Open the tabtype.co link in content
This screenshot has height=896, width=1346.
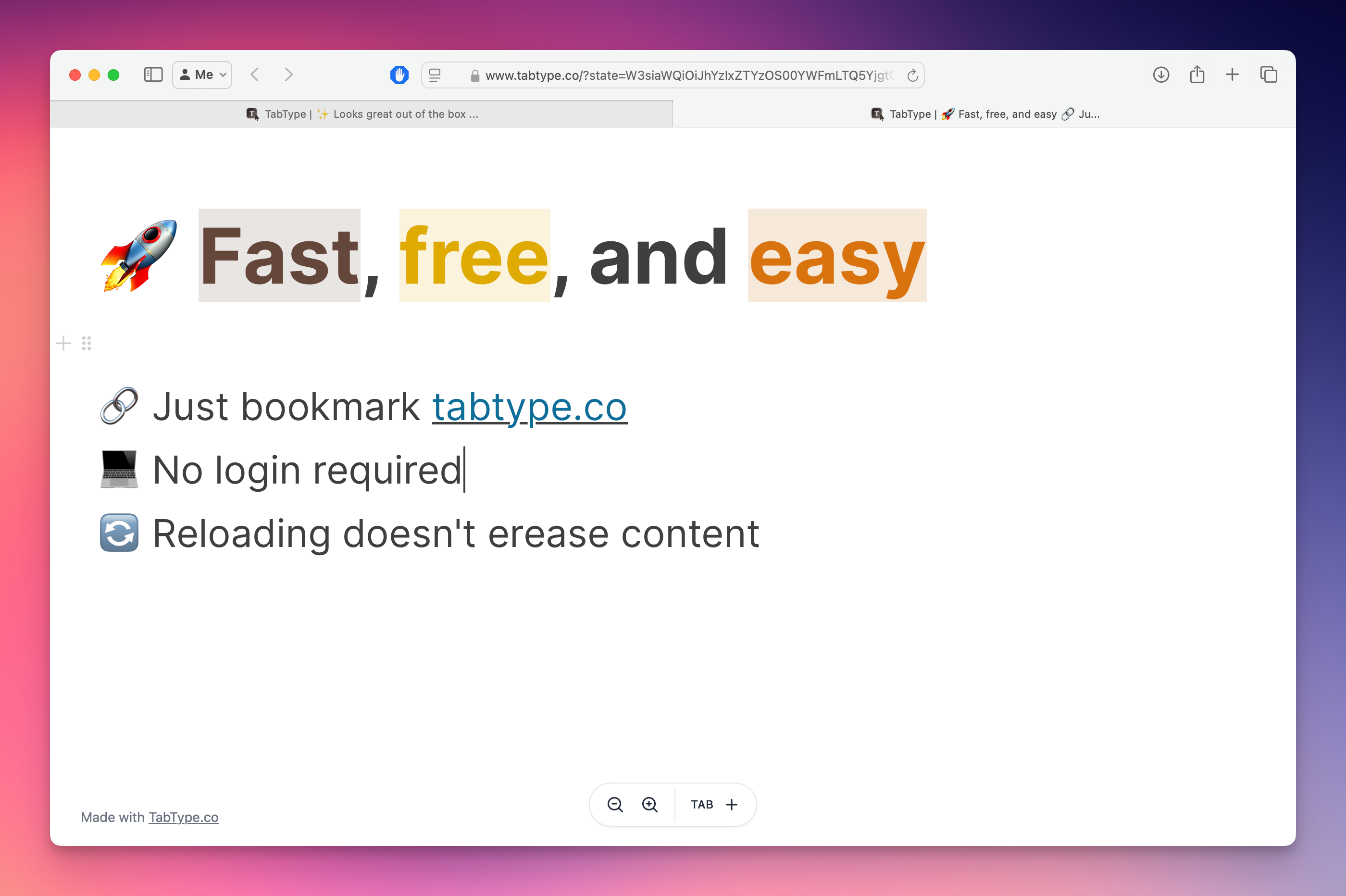(x=530, y=407)
